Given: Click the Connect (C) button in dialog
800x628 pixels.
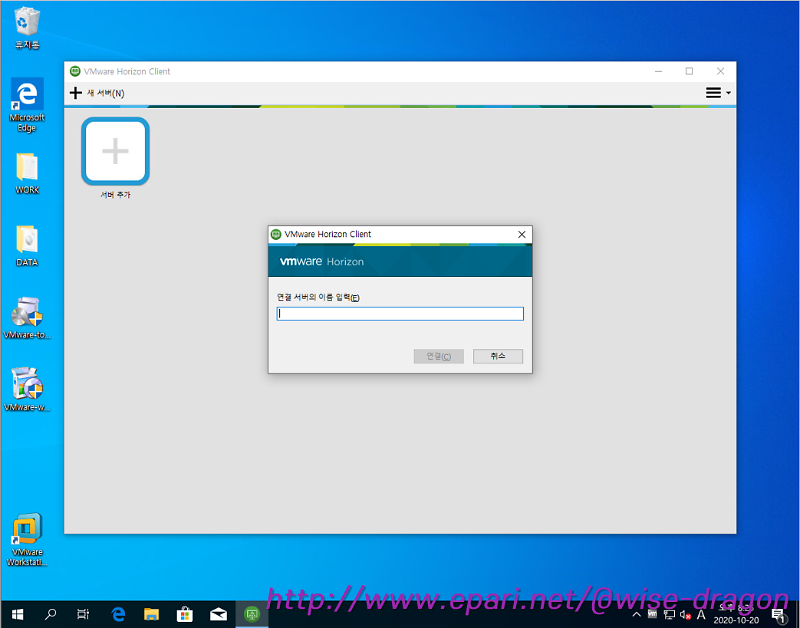Looking at the screenshot, I should point(438,356).
